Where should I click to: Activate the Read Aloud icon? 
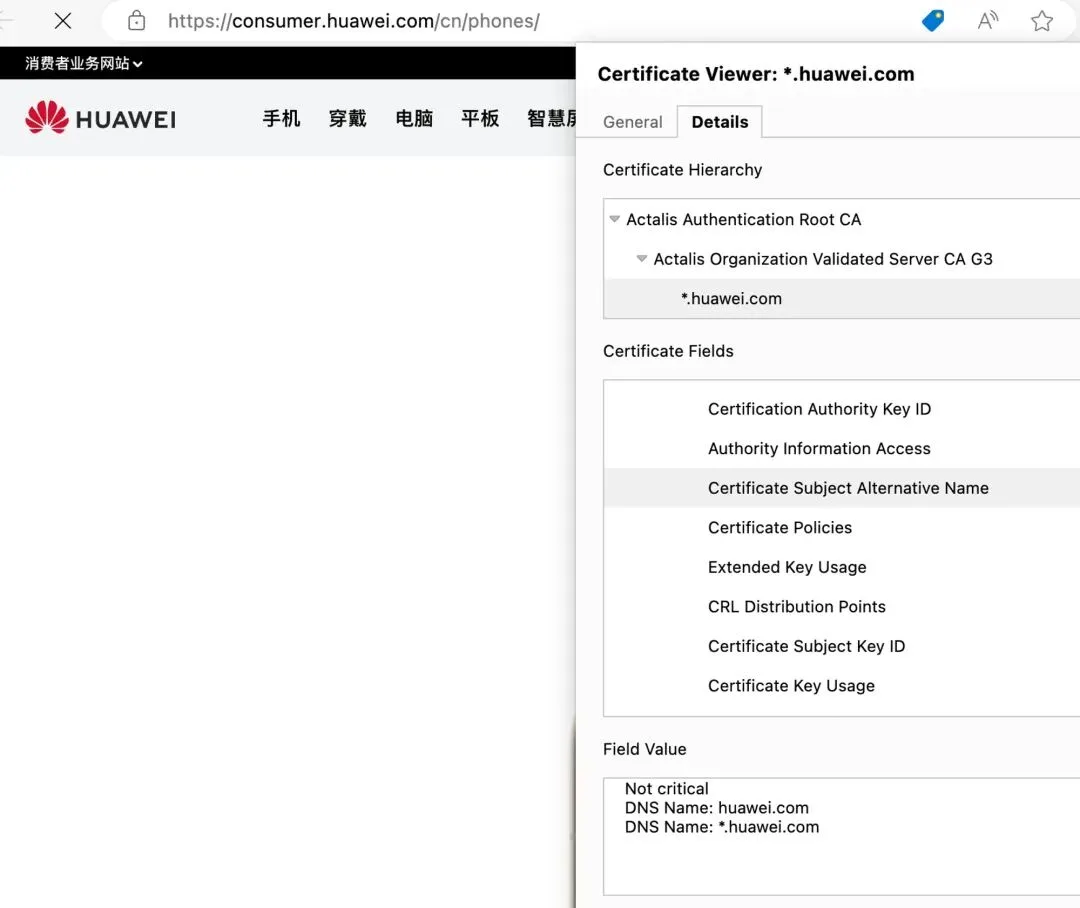[x=988, y=21]
